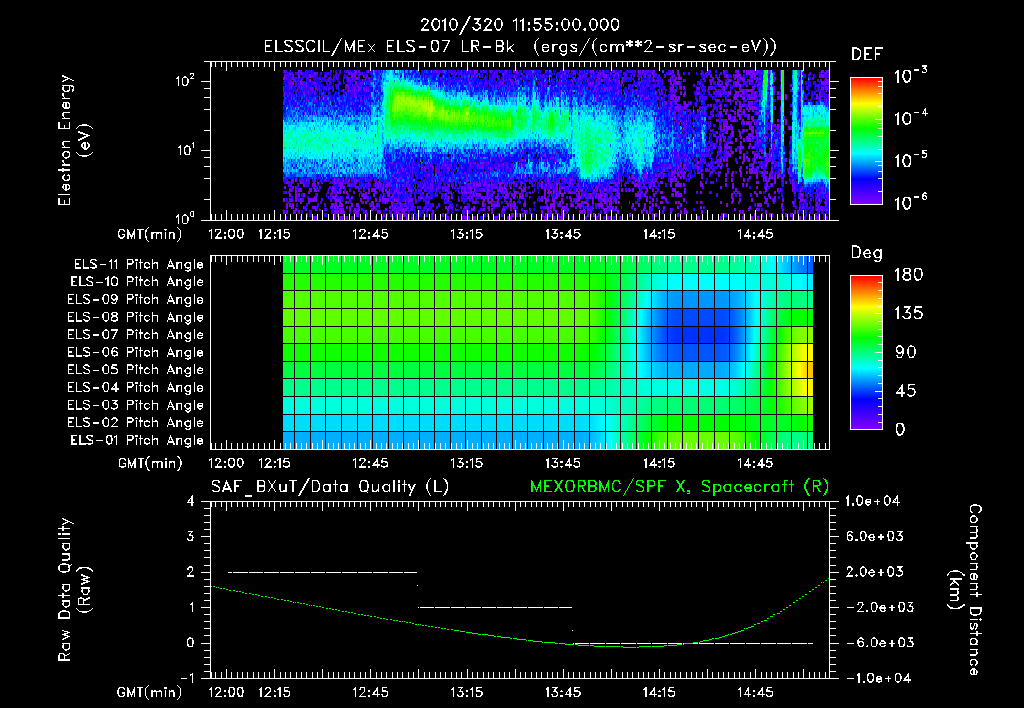The width and height of the screenshot is (1024, 708).
Task: Click the 2.0e+03 Component Distance tick
Action: (x=875, y=571)
